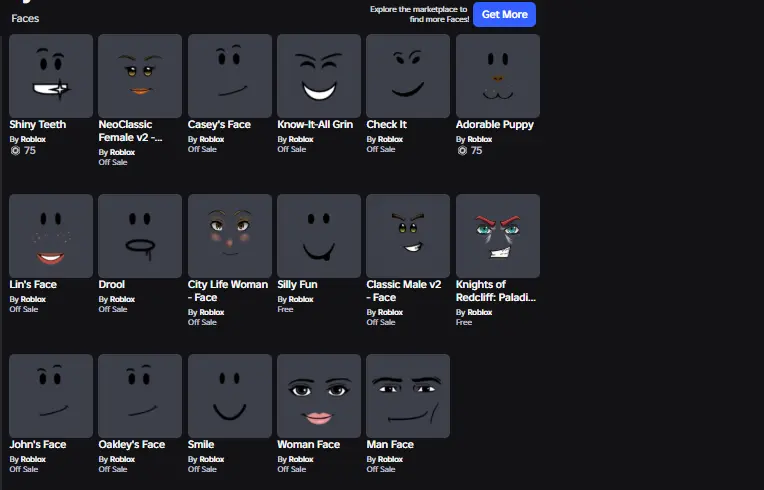Pick the Woman Face thumbnail
Viewport: 764px width, 490px height.
tap(319, 396)
